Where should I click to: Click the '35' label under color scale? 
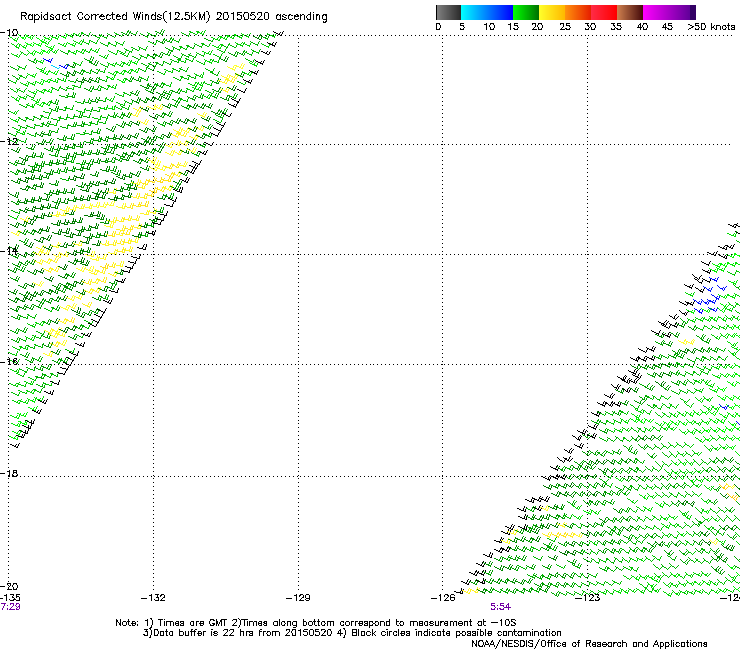616,27
